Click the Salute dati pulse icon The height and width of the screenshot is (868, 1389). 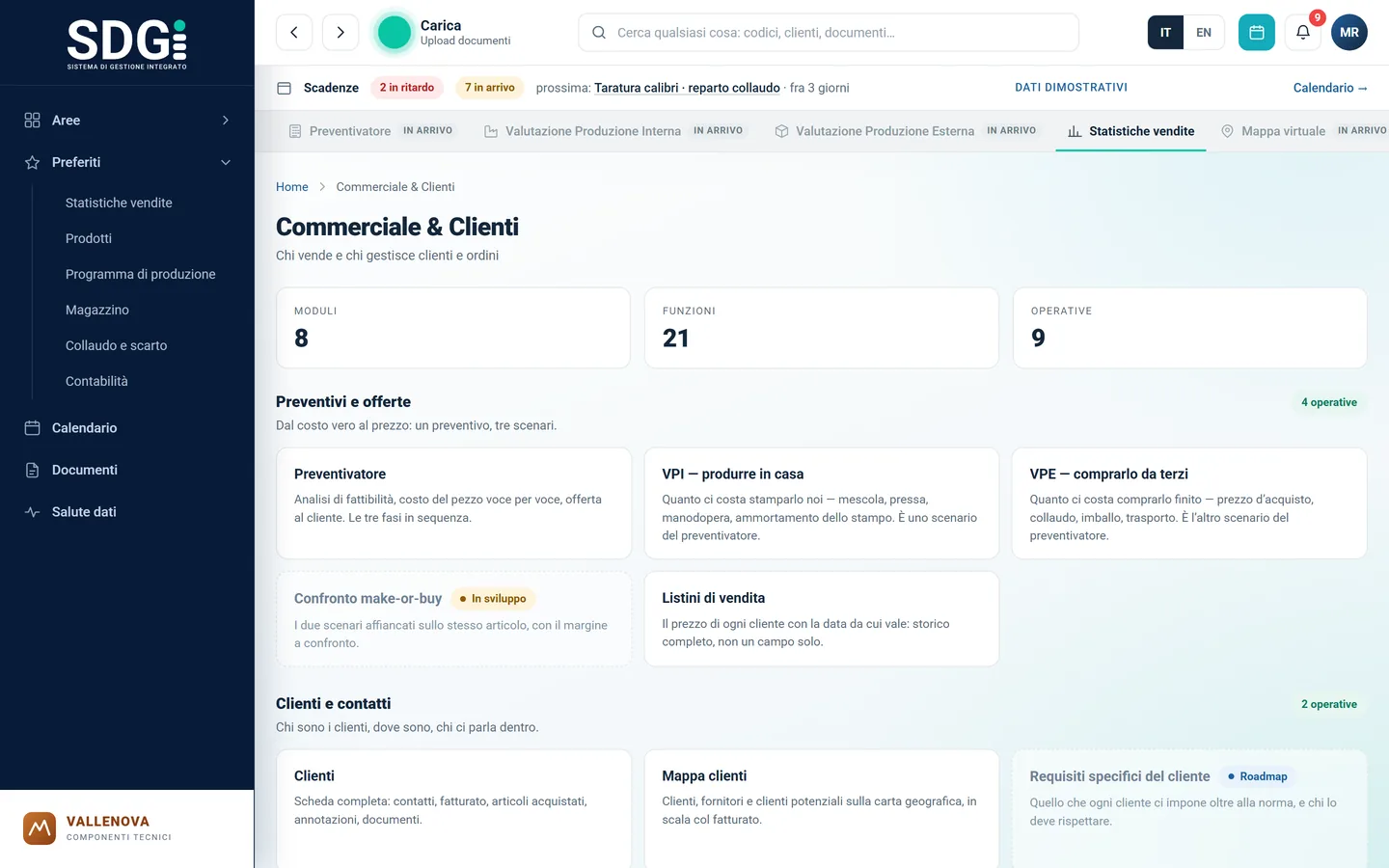click(32, 512)
